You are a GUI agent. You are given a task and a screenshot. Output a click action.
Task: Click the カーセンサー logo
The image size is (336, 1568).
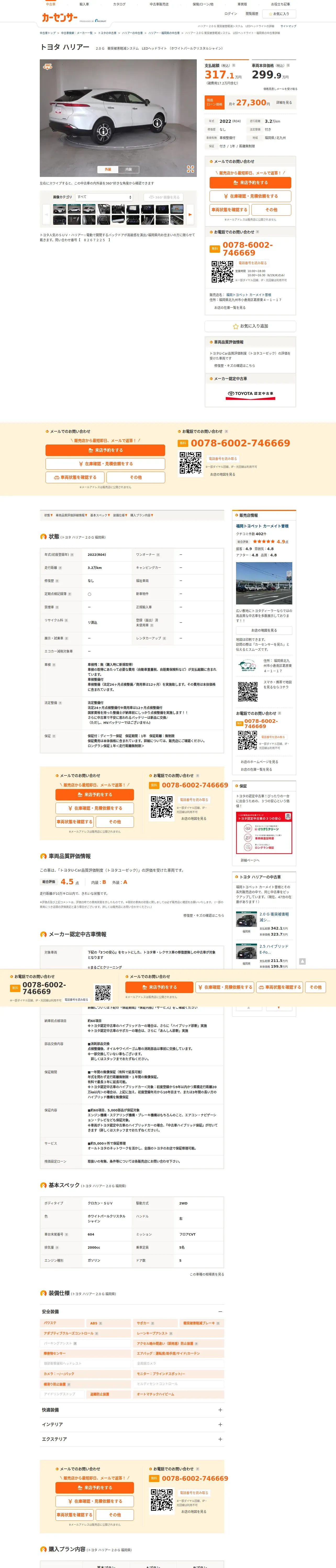pyautogui.click(x=60, y=18)
